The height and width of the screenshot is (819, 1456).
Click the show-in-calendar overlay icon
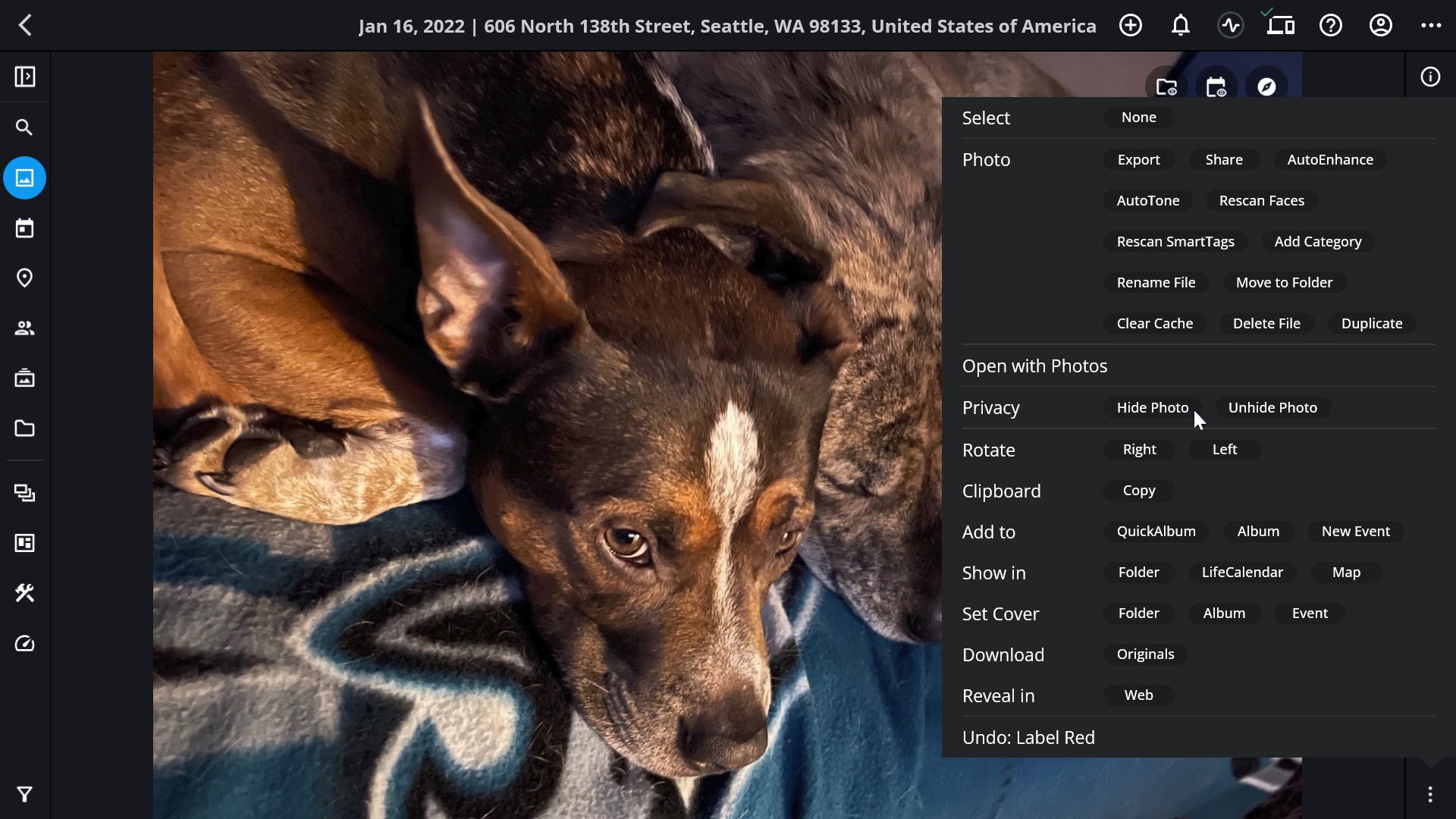[1216, 86]
